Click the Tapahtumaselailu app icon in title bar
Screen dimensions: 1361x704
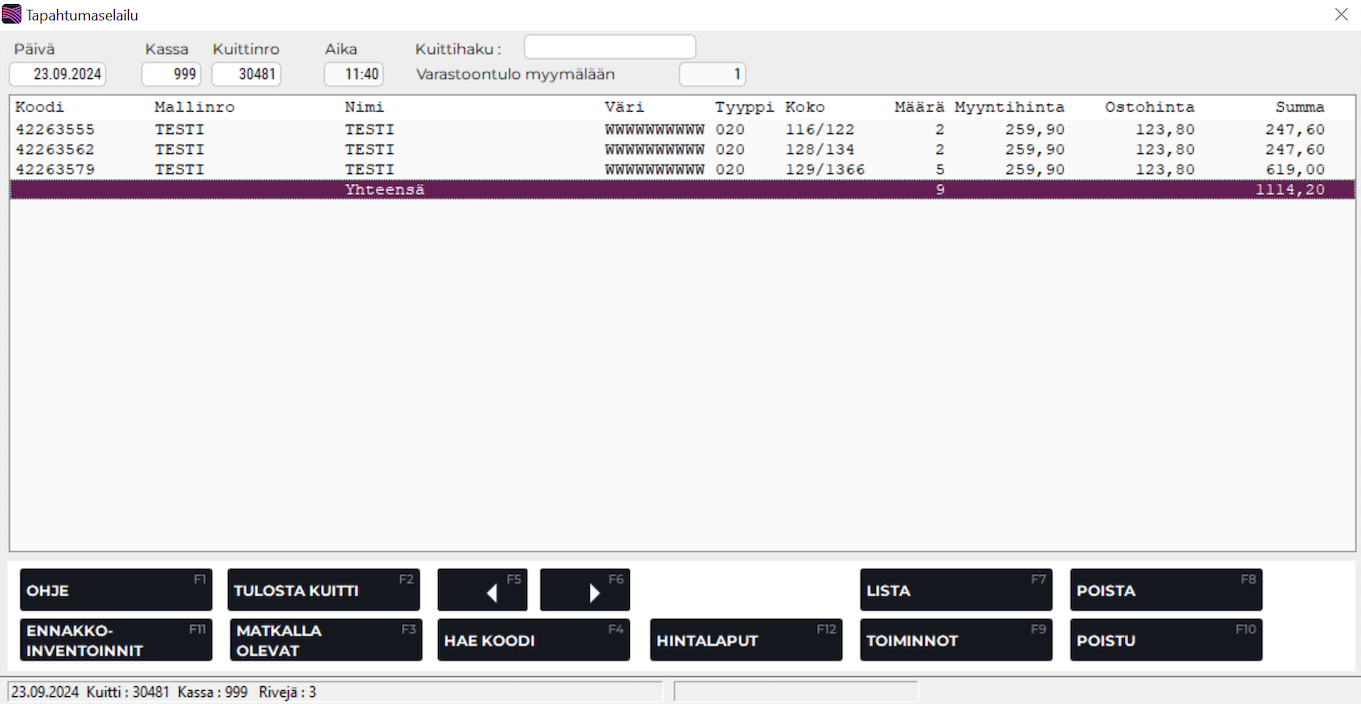12,14
